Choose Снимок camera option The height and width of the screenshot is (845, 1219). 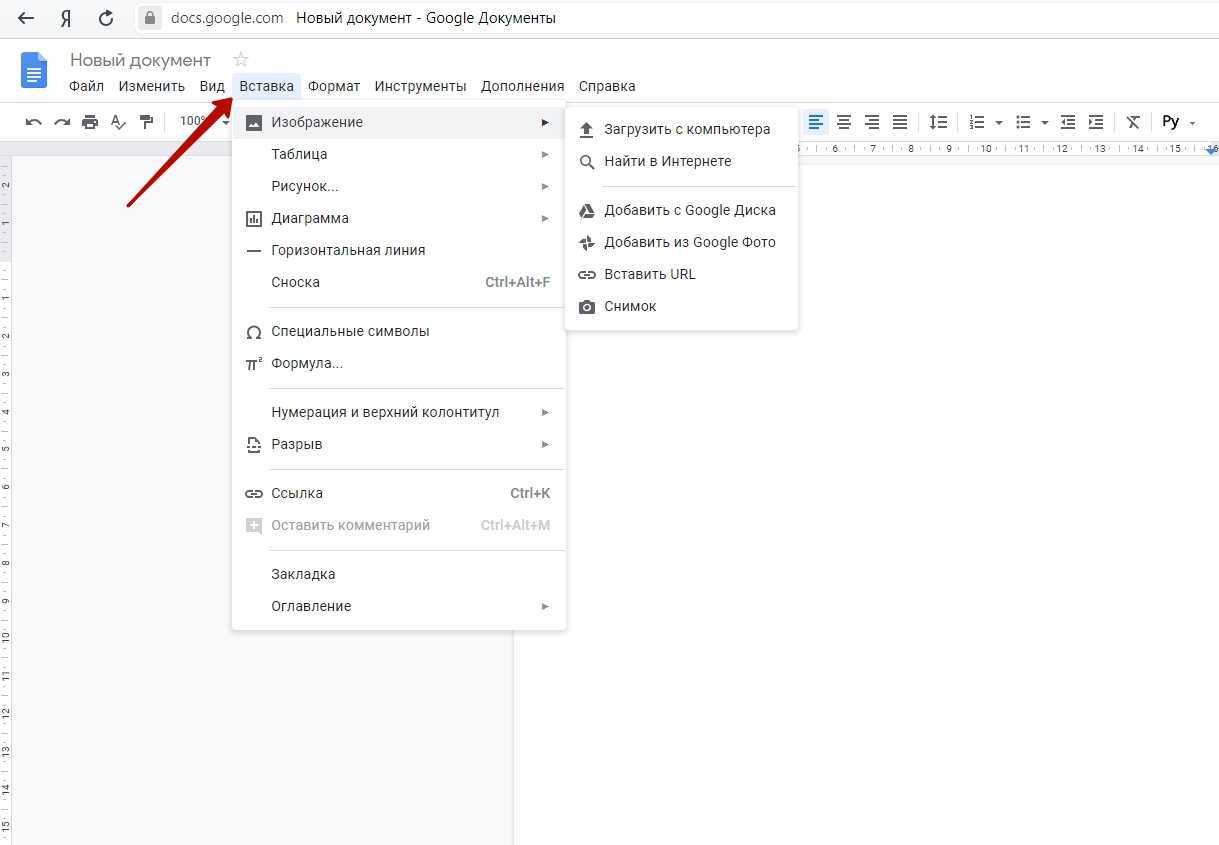pos(682,306)
